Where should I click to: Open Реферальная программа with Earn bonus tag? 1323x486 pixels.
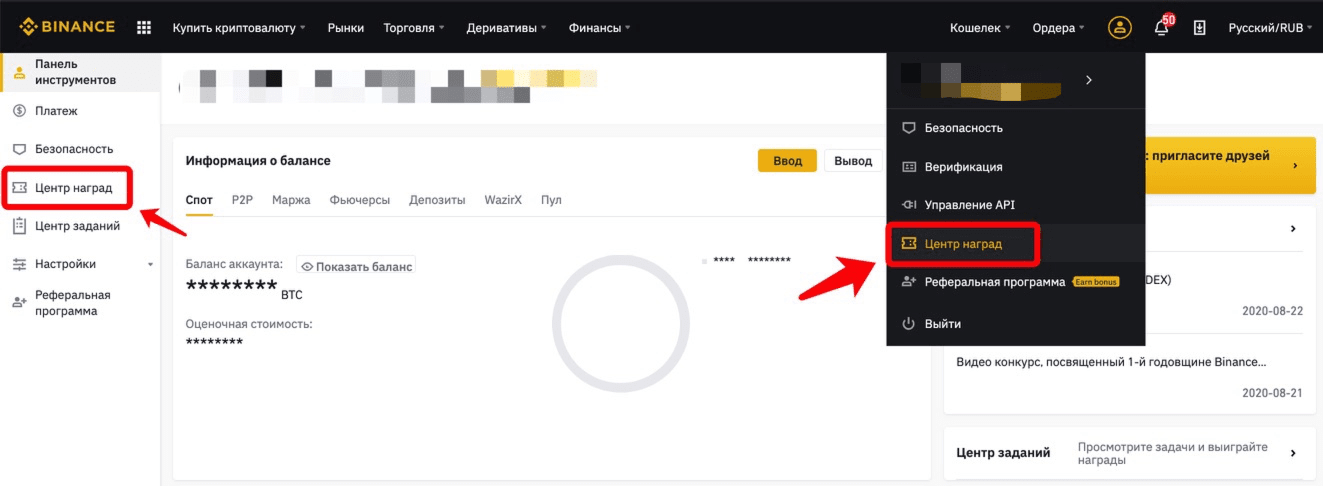(1016, 282)
